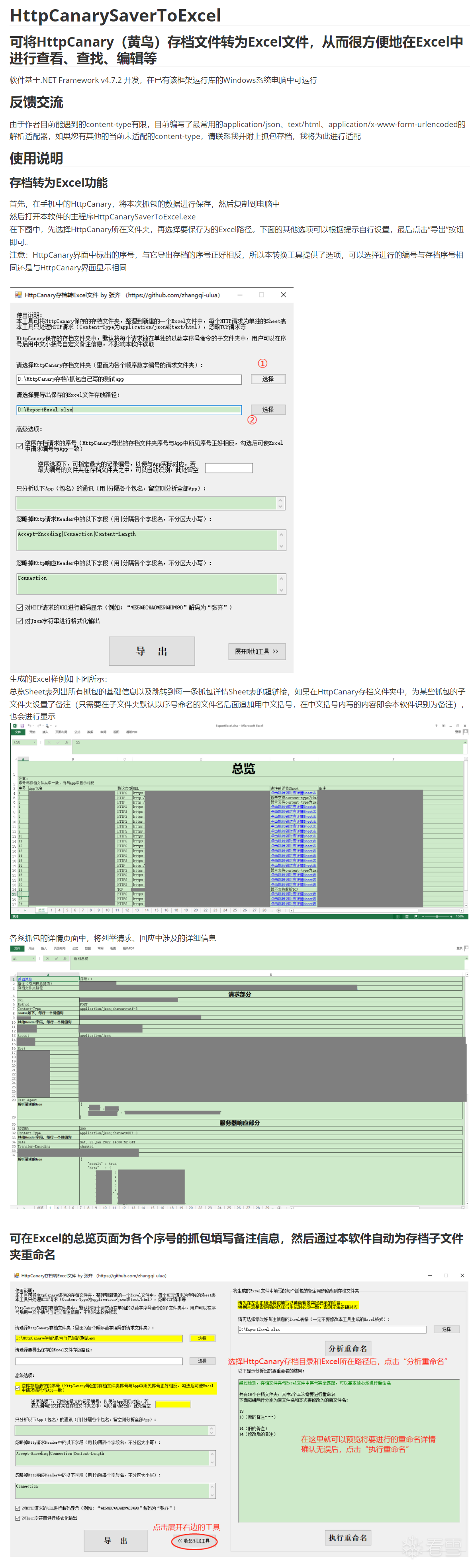Click the app icon in the first HttpCanary window title bar
Image resolution: width=470 pixels, height=1568 pixels.
18,295
